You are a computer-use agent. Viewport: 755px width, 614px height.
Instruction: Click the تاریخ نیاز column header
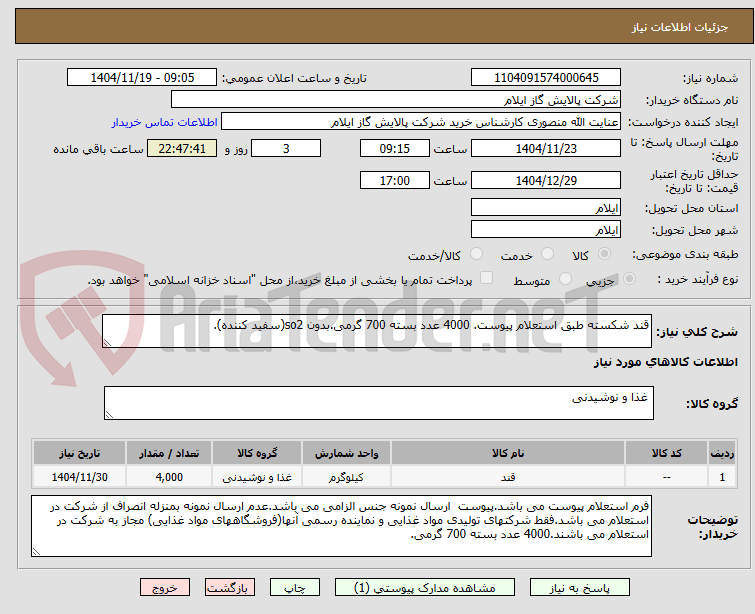click(x=79, y=453)
